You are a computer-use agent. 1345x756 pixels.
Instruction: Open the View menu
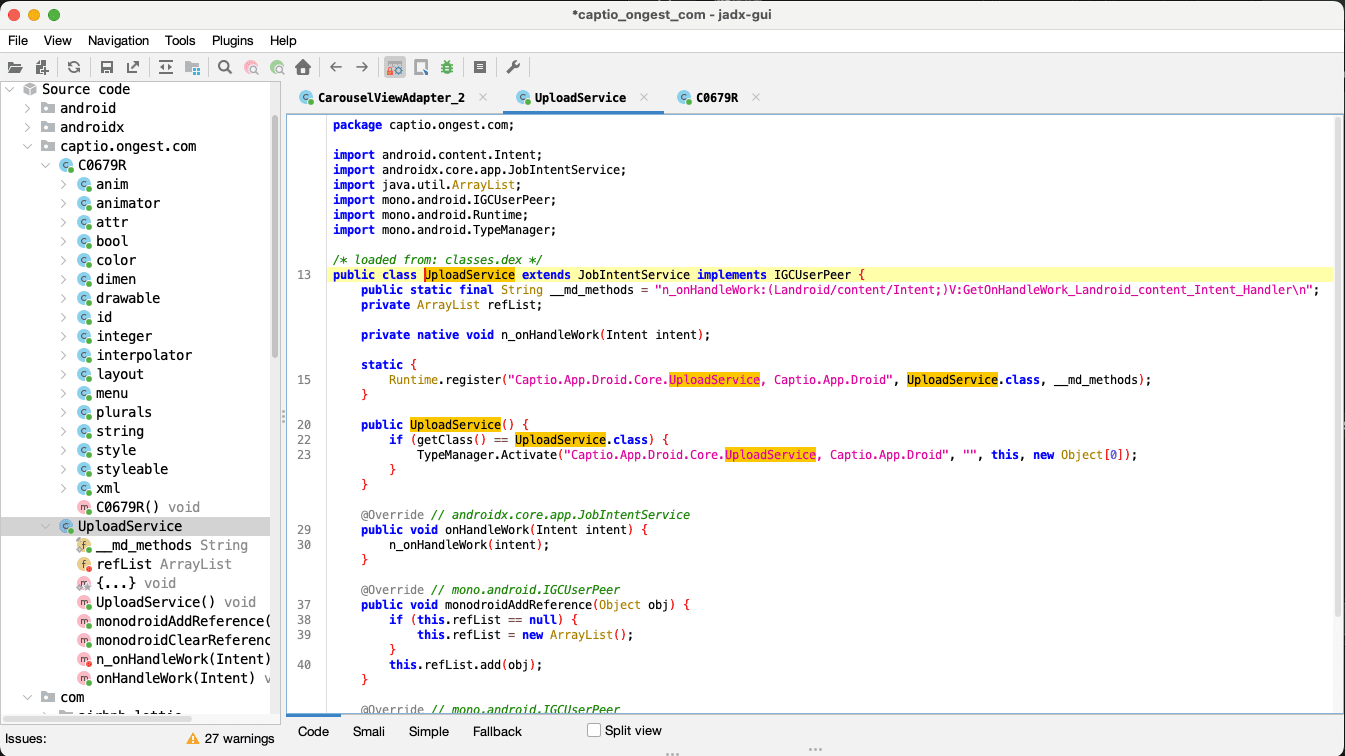point(58,40)
